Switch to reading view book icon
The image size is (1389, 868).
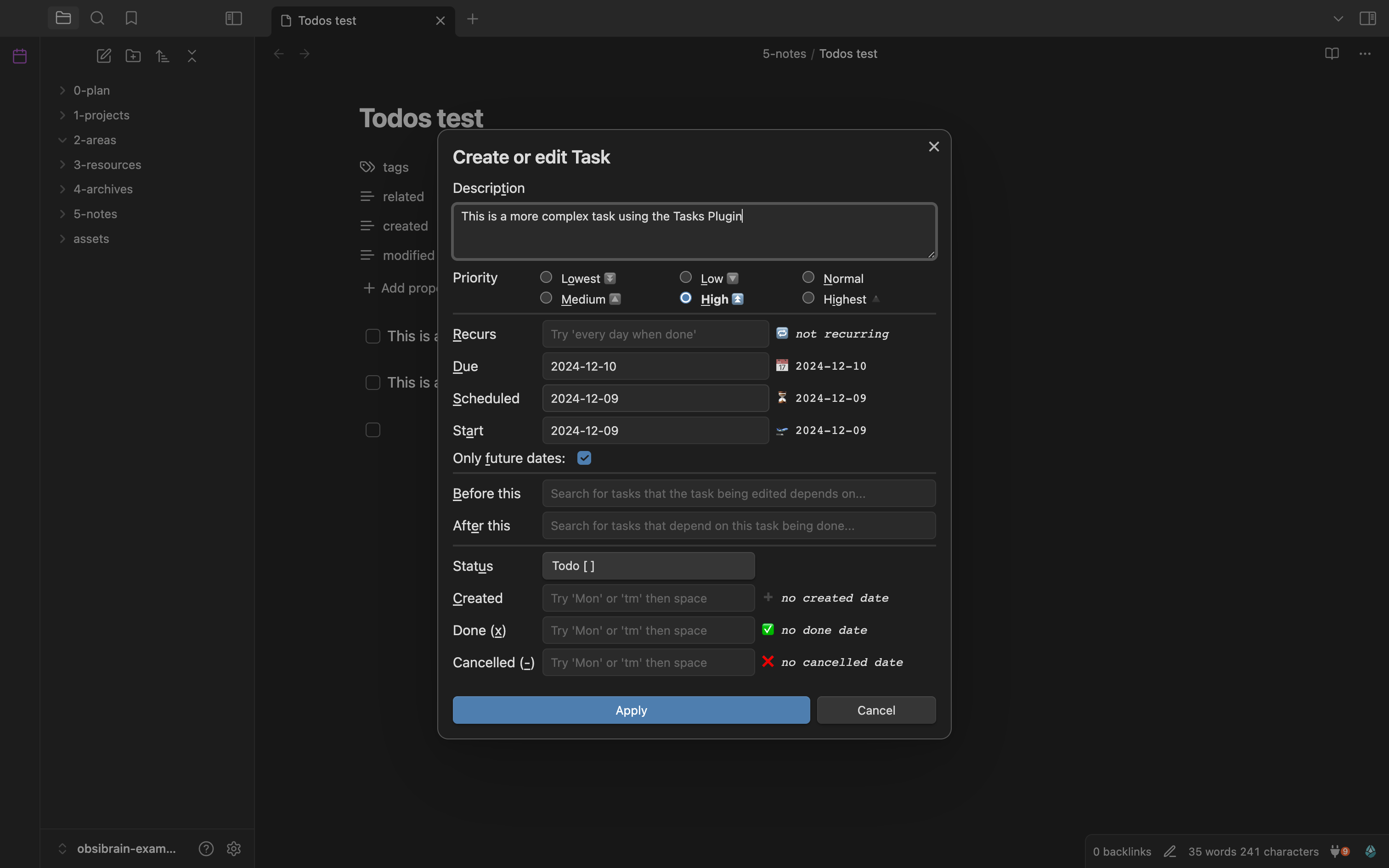pos(1332,54)
